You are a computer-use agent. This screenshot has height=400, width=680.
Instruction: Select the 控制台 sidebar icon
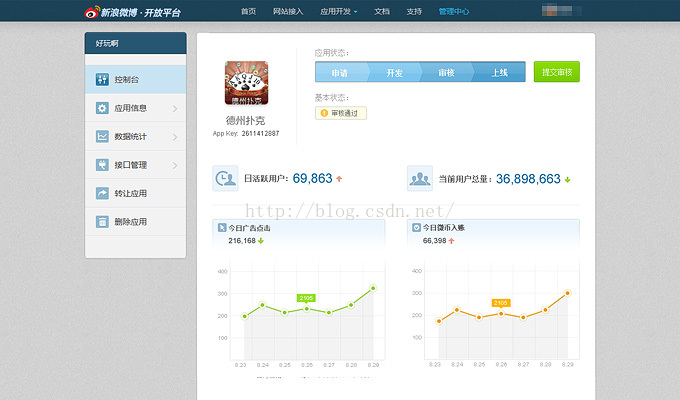(x=102, y=79)
